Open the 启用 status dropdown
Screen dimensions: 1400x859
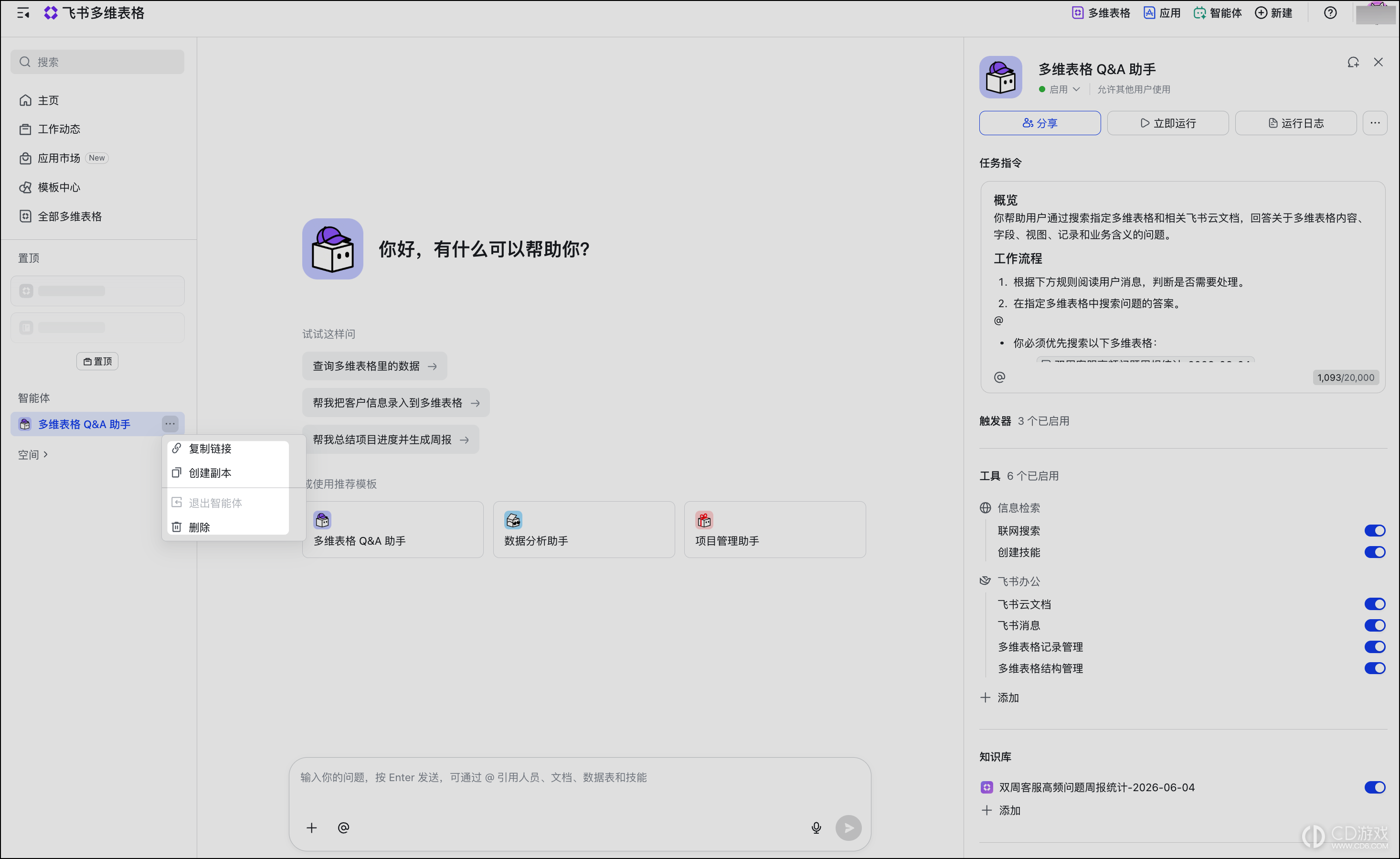(1059, 89)
